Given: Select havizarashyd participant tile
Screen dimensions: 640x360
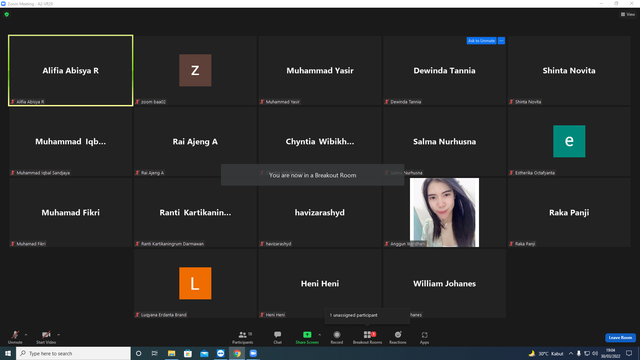Looking at the screenshot, I should pyautogui.click(x=320, y=212).
